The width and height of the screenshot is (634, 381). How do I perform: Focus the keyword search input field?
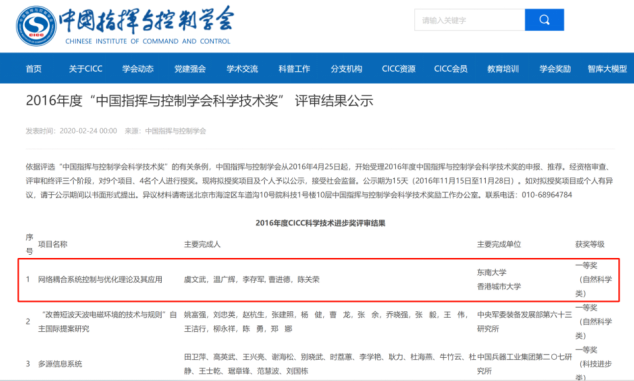(x=469, y=20)
